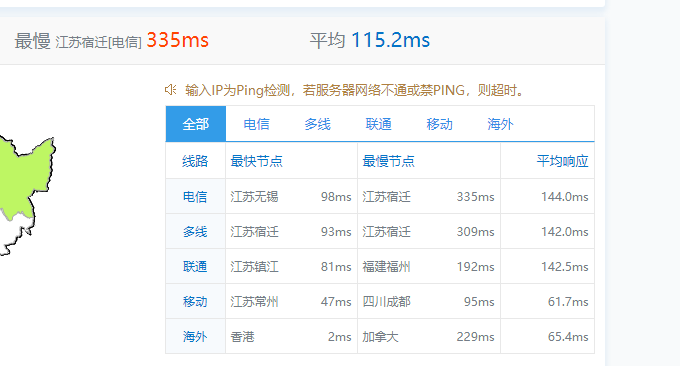This screenshot has height=366, width=680.
Task: Click the 47ms value
Action: [x=336, y=302]
